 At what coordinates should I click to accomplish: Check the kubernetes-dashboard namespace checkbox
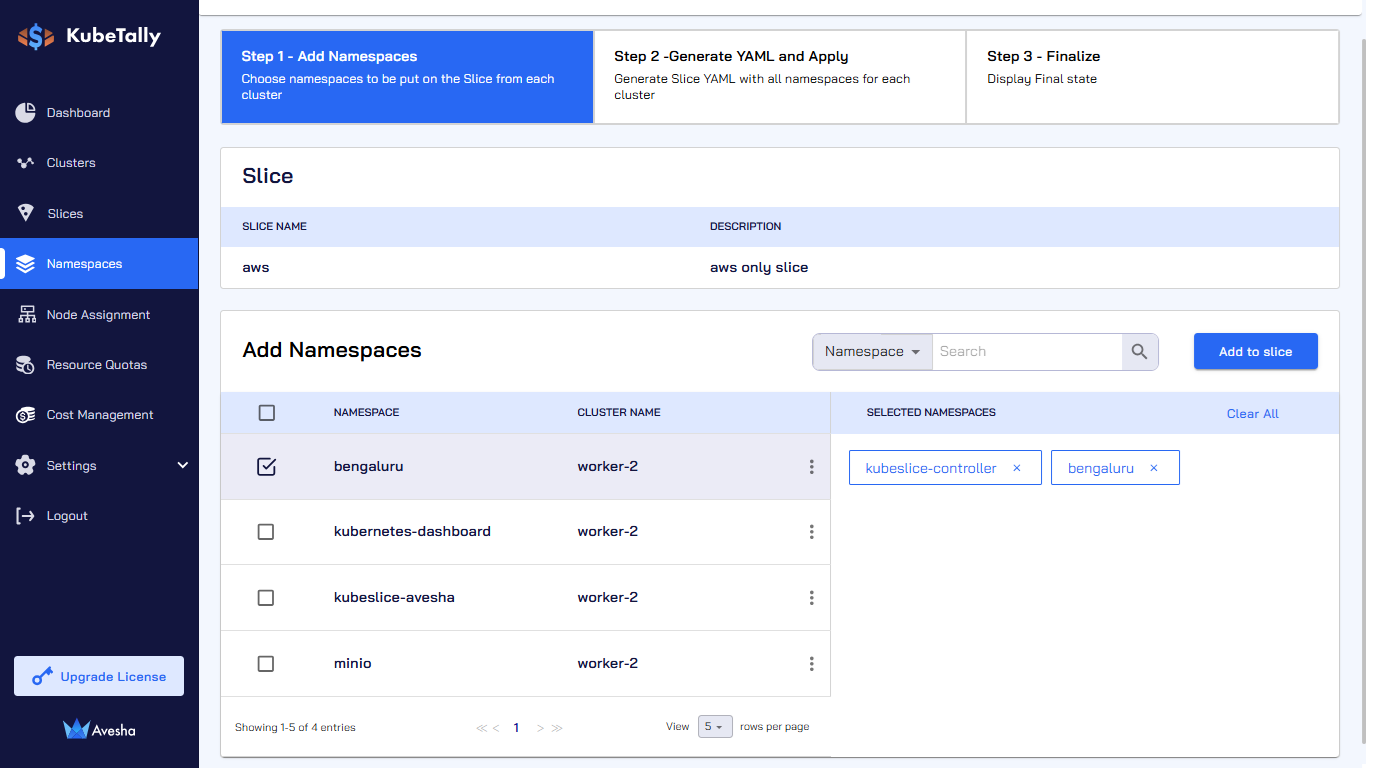coord(266,532)
